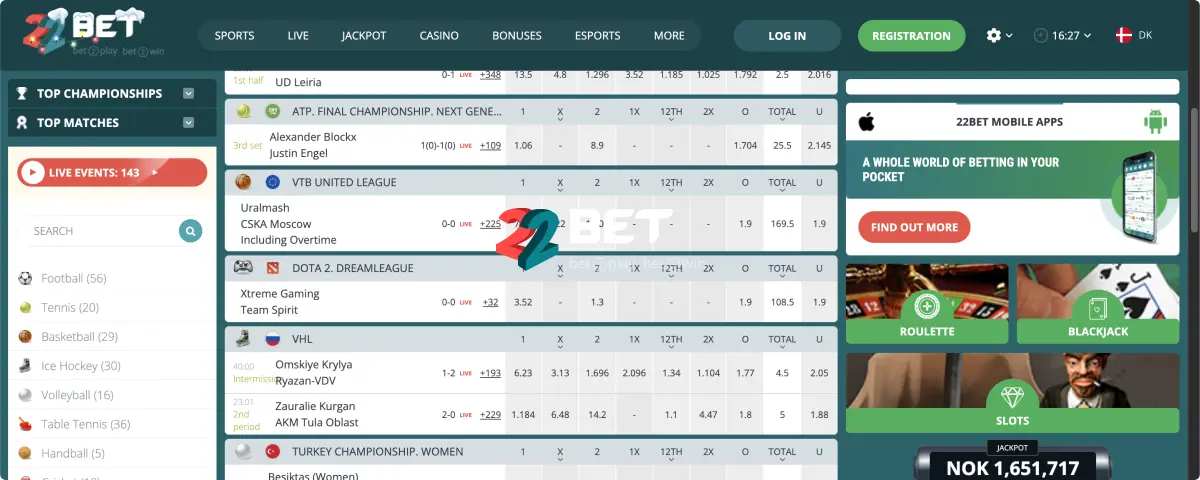Open the Slots casino tile

point(1013,394)
